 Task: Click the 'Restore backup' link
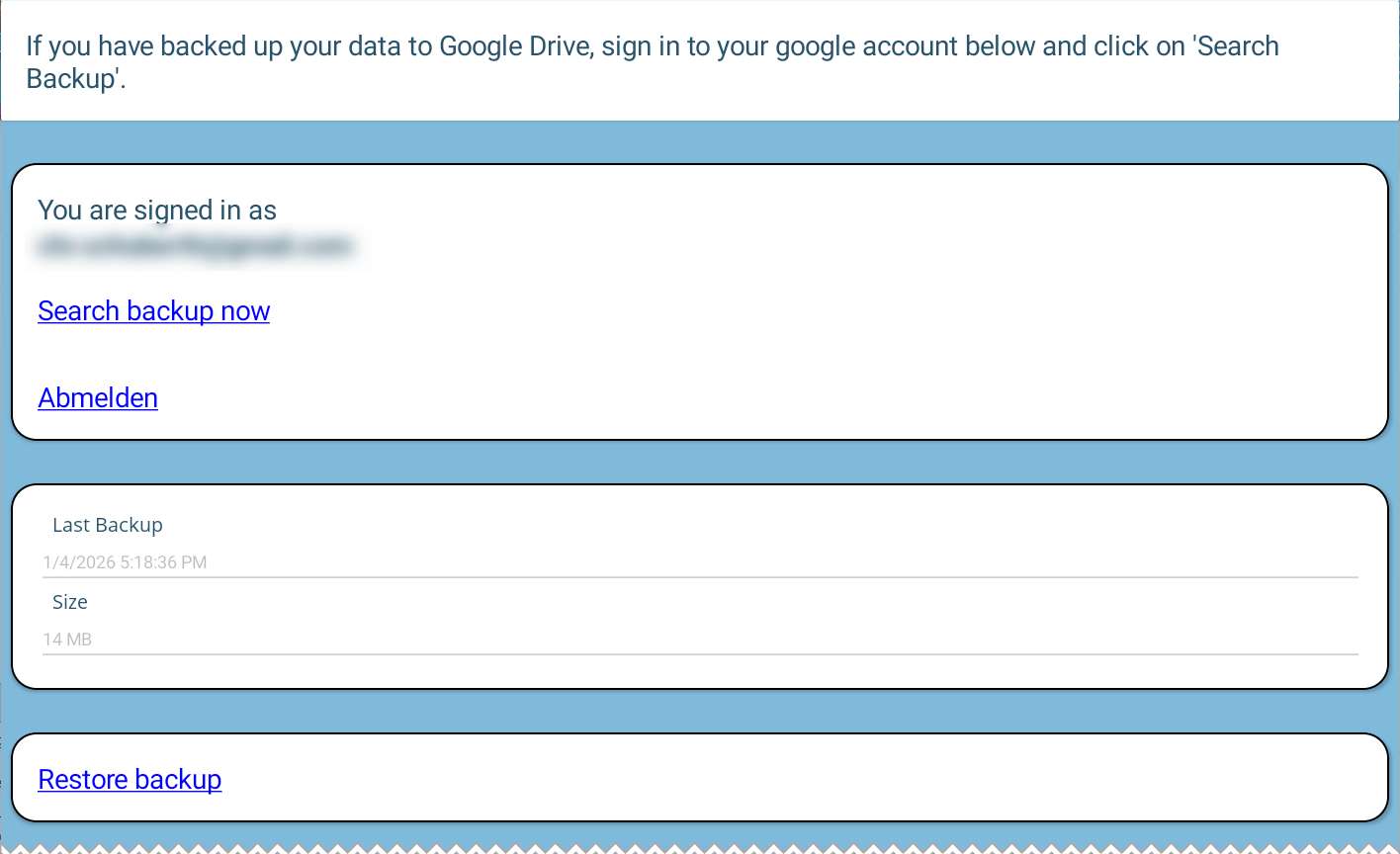[x=130, y=780]
